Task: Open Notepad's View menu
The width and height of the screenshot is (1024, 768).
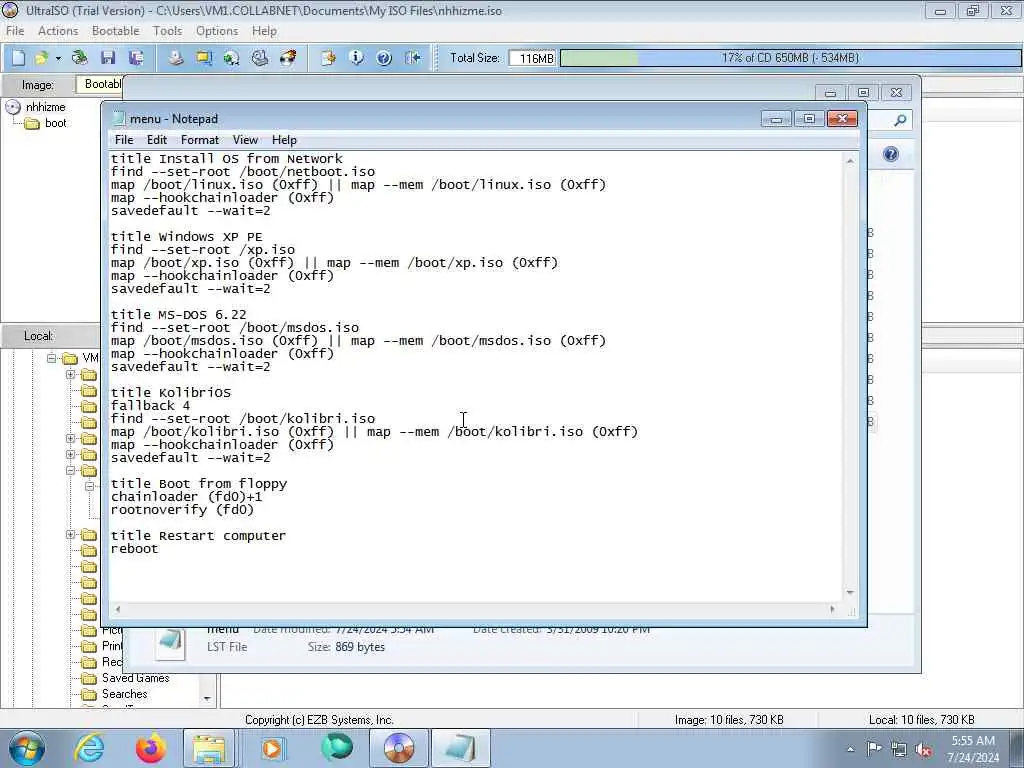Action: click(x=245, y=140)
